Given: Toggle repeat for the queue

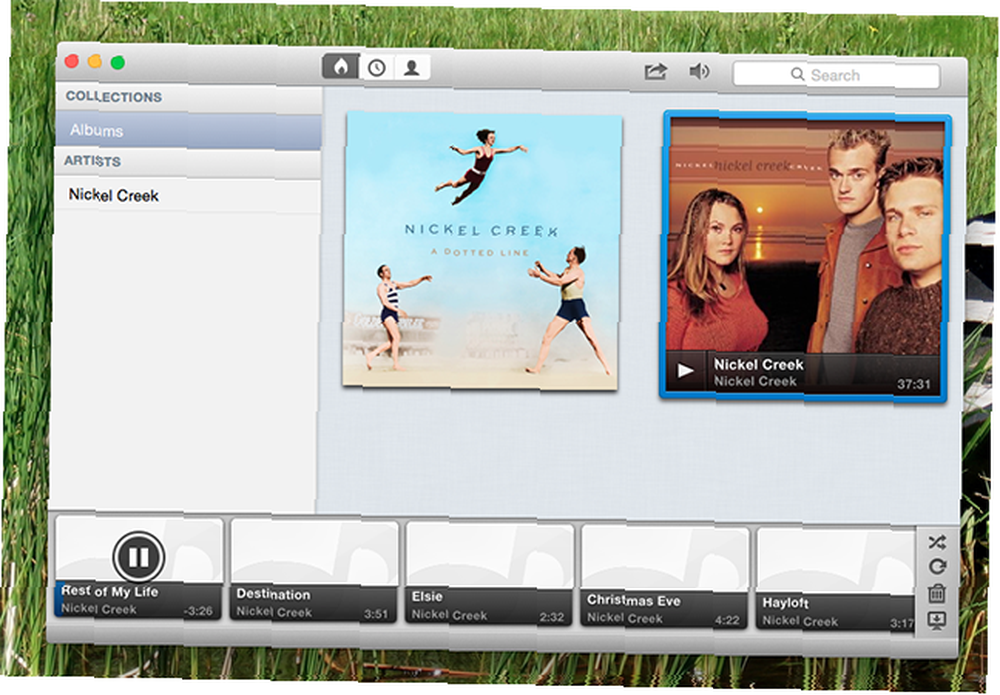Looking at the screenshot, I should [x=937, y=567].
